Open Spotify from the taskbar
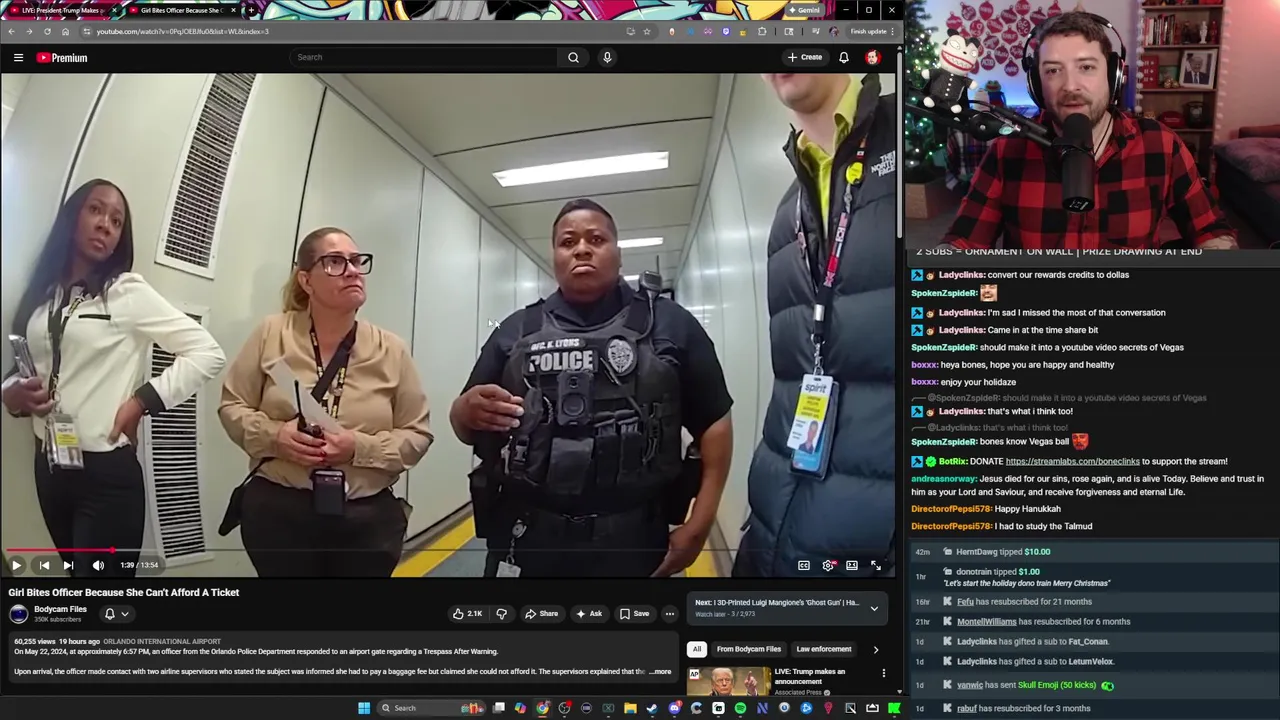This screenshot has width=1280, height=720. (x=740, y=708)
